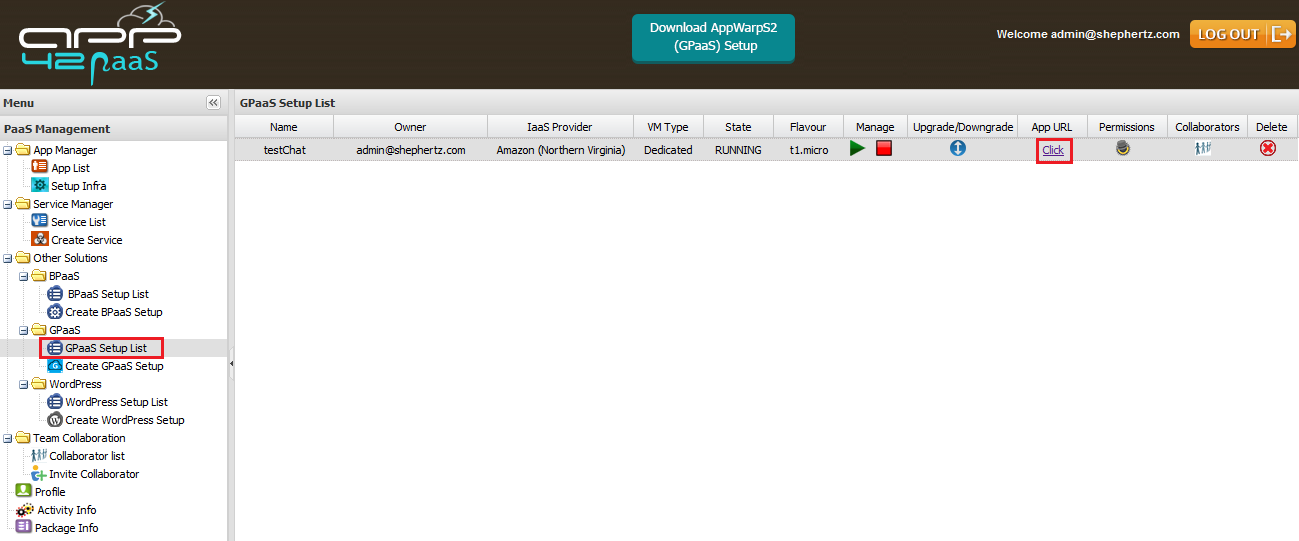Screen dimensions: 1299x541
Task: Start the testChat instance with green play icon
Action: pos(857,149)
